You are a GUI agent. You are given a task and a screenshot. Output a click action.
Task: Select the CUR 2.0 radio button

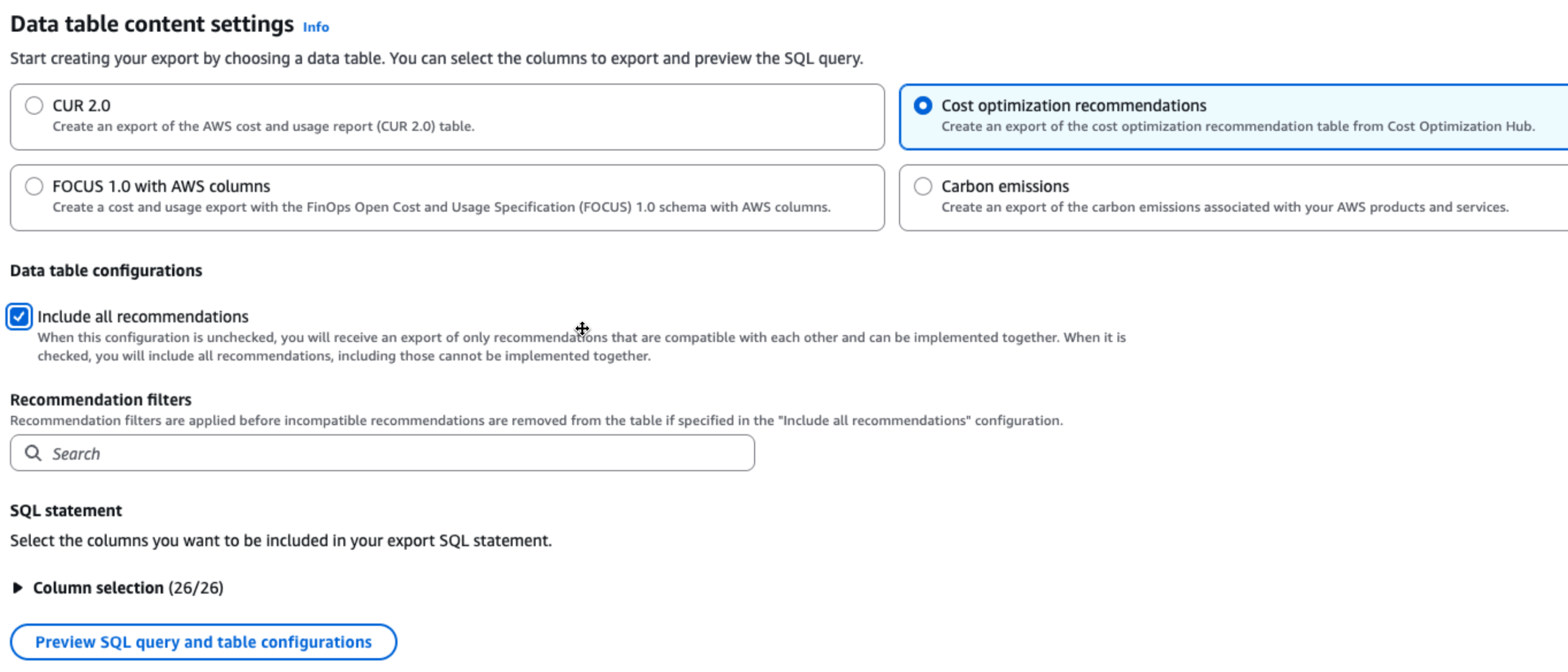[34, 105]
